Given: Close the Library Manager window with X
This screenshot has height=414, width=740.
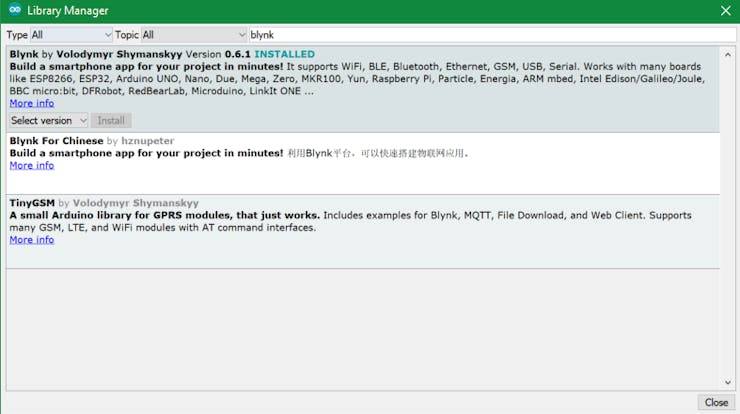Looking at the screenshot, I should pyautogui.click(x=726, y=10).
